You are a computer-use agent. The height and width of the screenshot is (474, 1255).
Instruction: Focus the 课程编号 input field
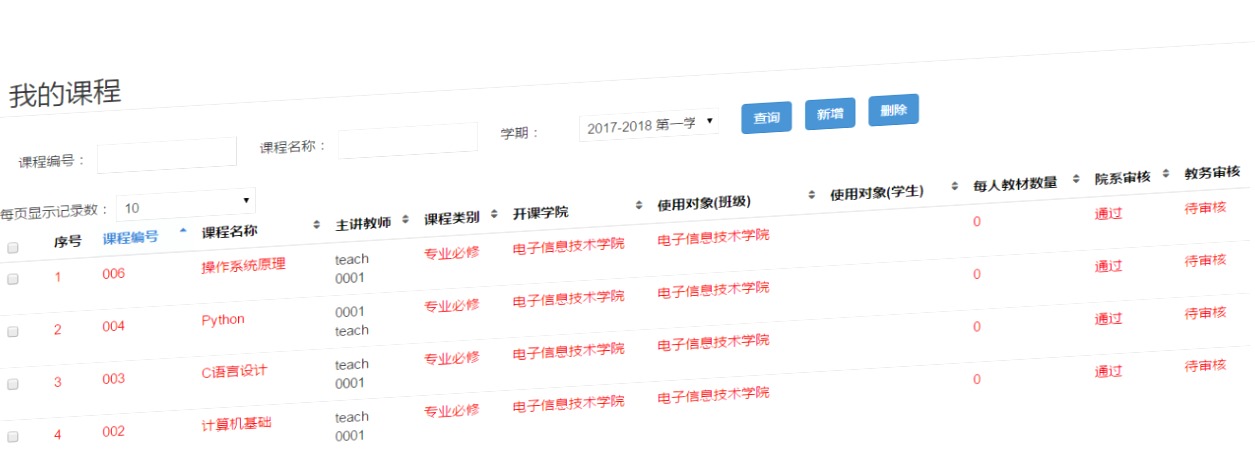point(166,154)
